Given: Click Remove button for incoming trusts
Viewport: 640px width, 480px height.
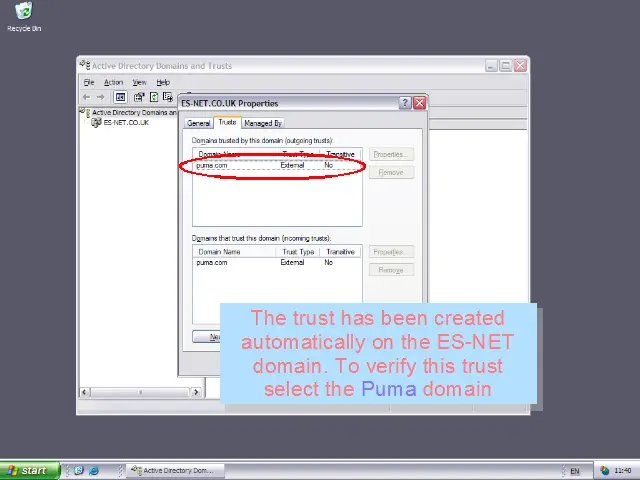Looking at the screenshot, I should click(x=391, y=270).
